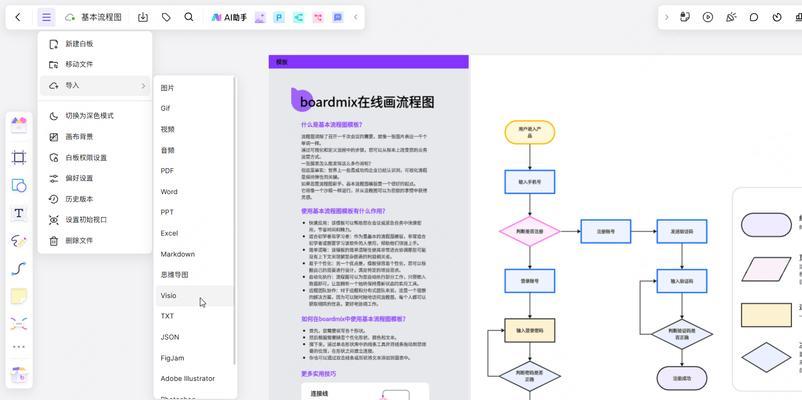Image resolution: width=802 pixels, height=400 pixels.
Task: Expand the 导入 import submenu
Action: coord(95,85)
